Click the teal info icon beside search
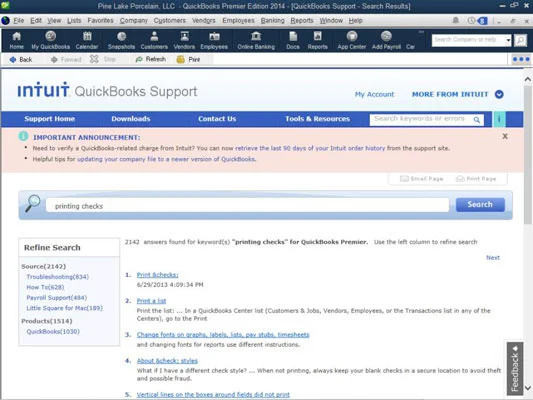This screenshot has width=533, height=400. pyautogui.click(x=499, y=119)
